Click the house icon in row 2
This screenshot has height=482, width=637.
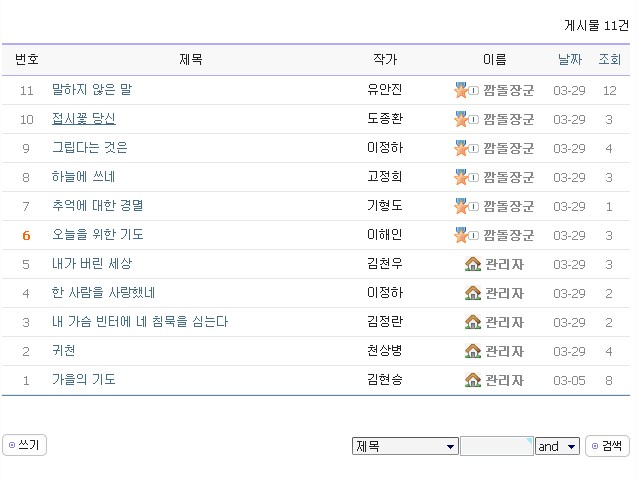pos(473,351)
